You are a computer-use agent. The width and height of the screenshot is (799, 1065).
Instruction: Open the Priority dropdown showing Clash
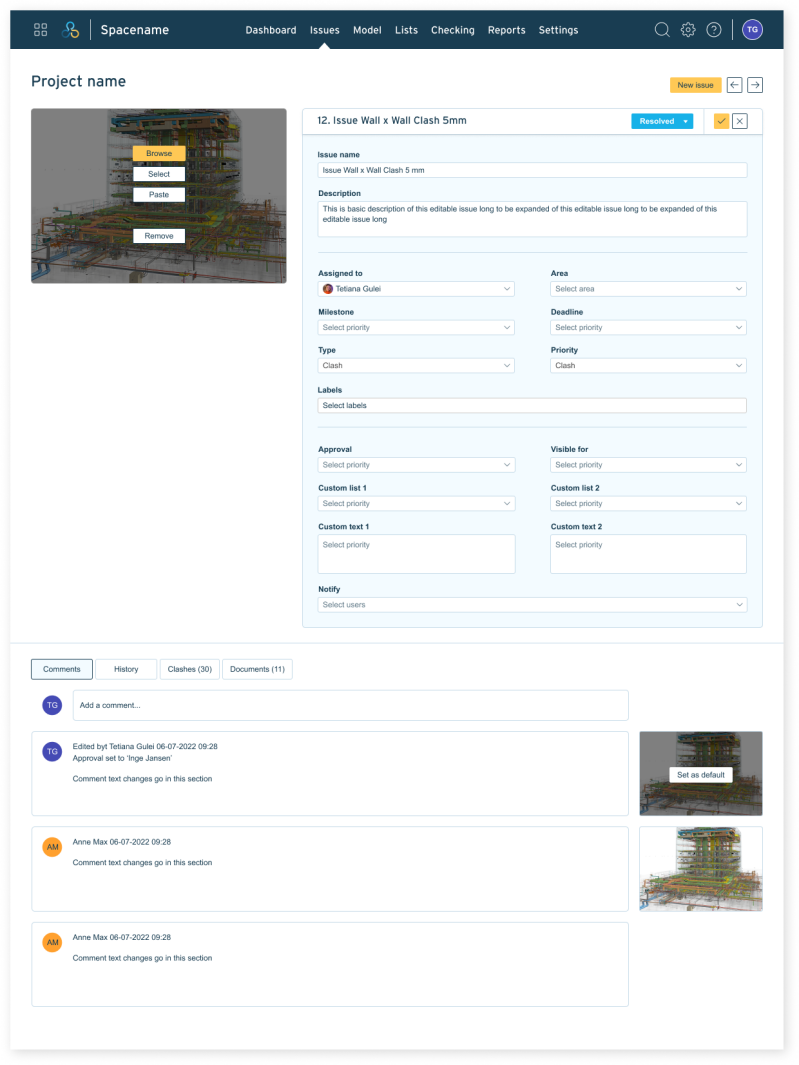tap(648, 365)
